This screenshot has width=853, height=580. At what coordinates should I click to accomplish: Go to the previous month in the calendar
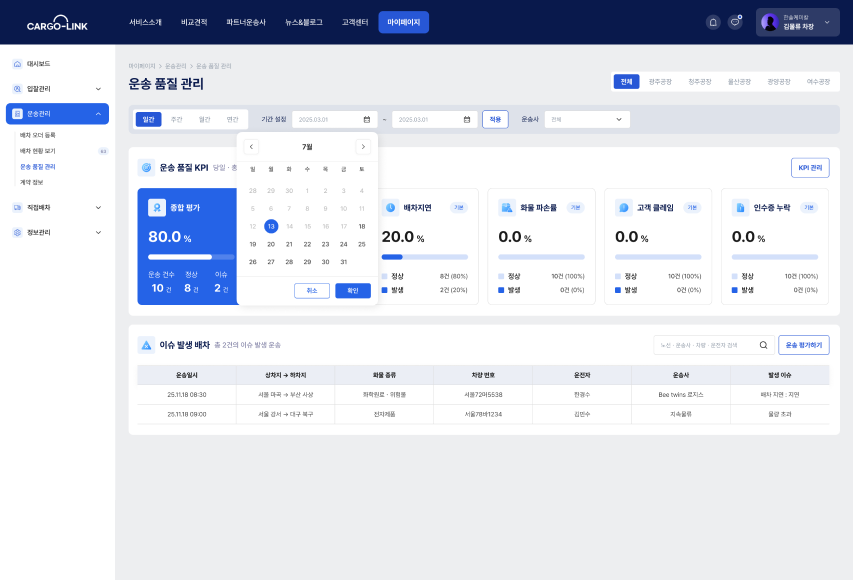[x=251, y=147]
